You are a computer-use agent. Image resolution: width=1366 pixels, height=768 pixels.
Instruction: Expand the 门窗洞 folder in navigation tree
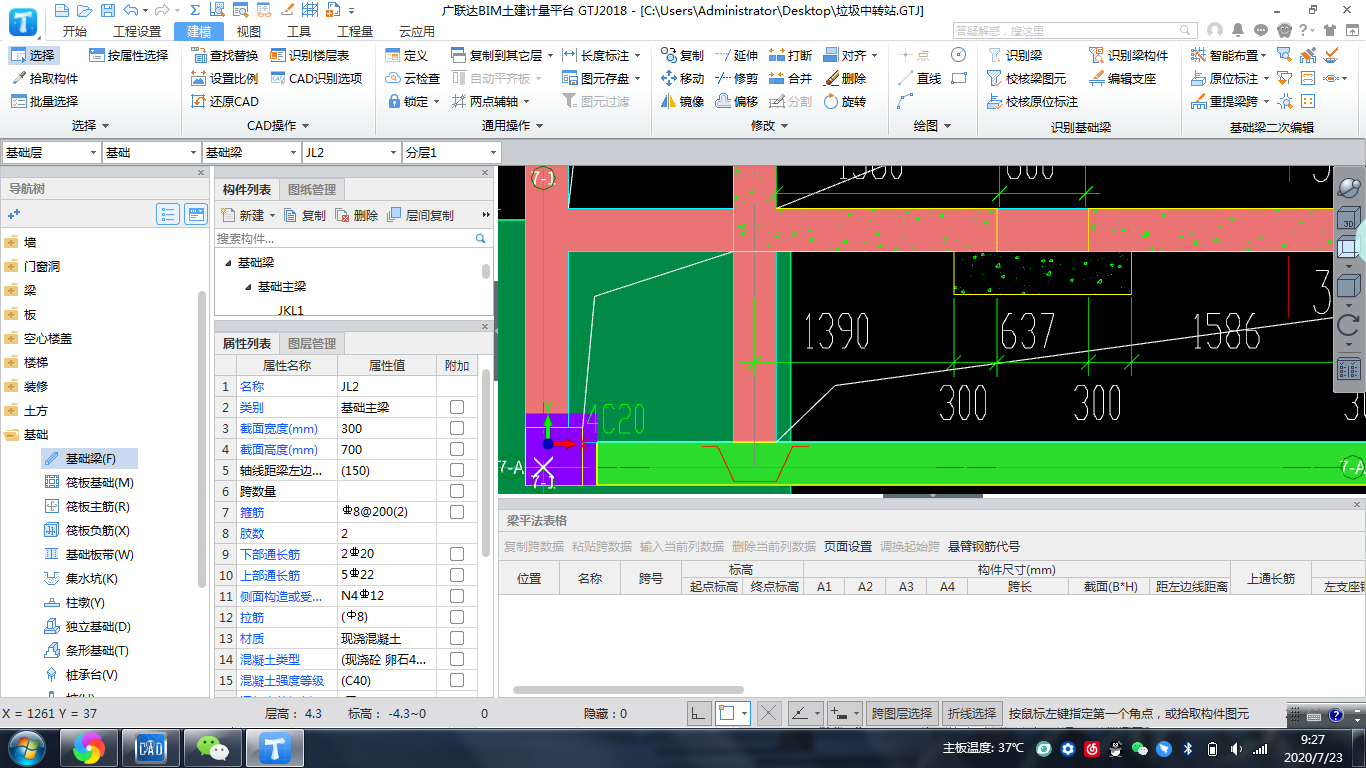[11, 266]
